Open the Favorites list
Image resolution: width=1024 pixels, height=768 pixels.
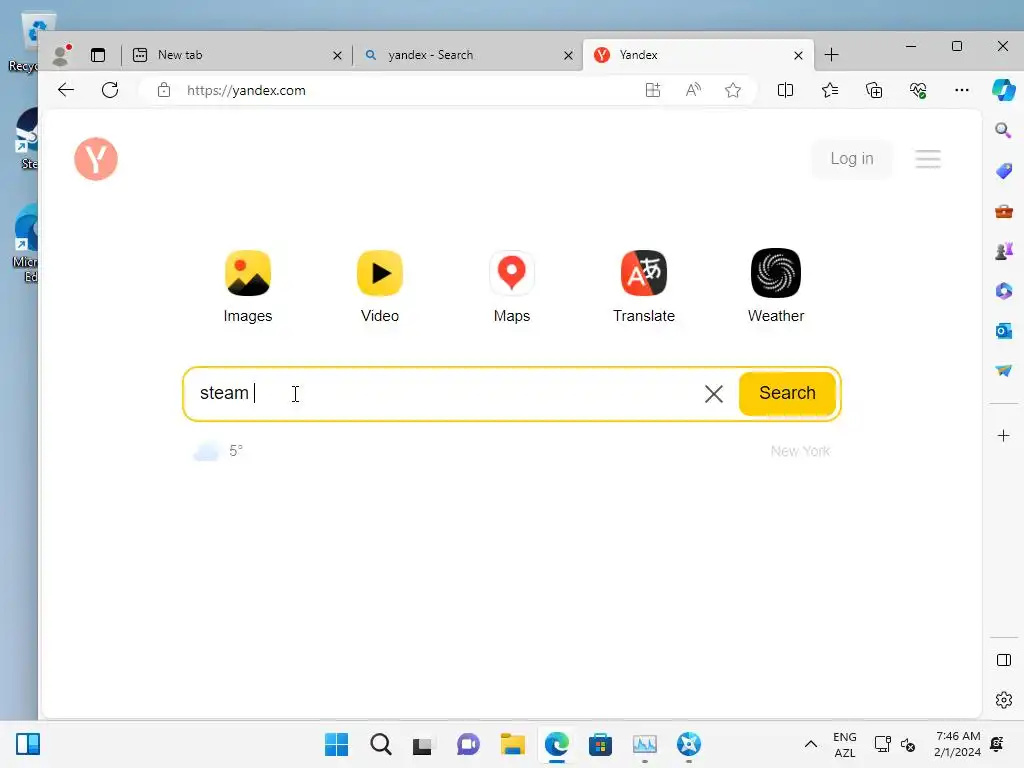[829, 90]
